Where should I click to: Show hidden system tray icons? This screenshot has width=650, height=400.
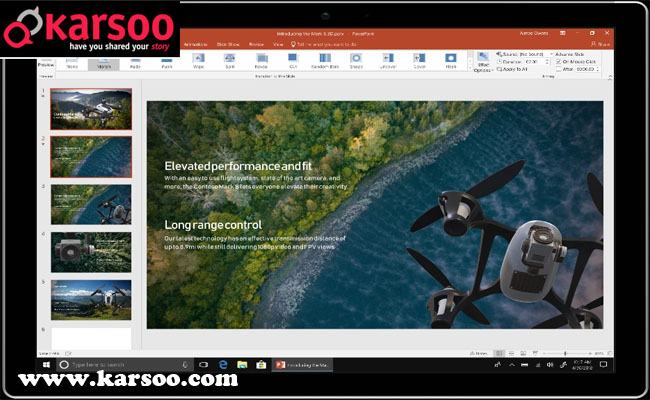(512, 365)
